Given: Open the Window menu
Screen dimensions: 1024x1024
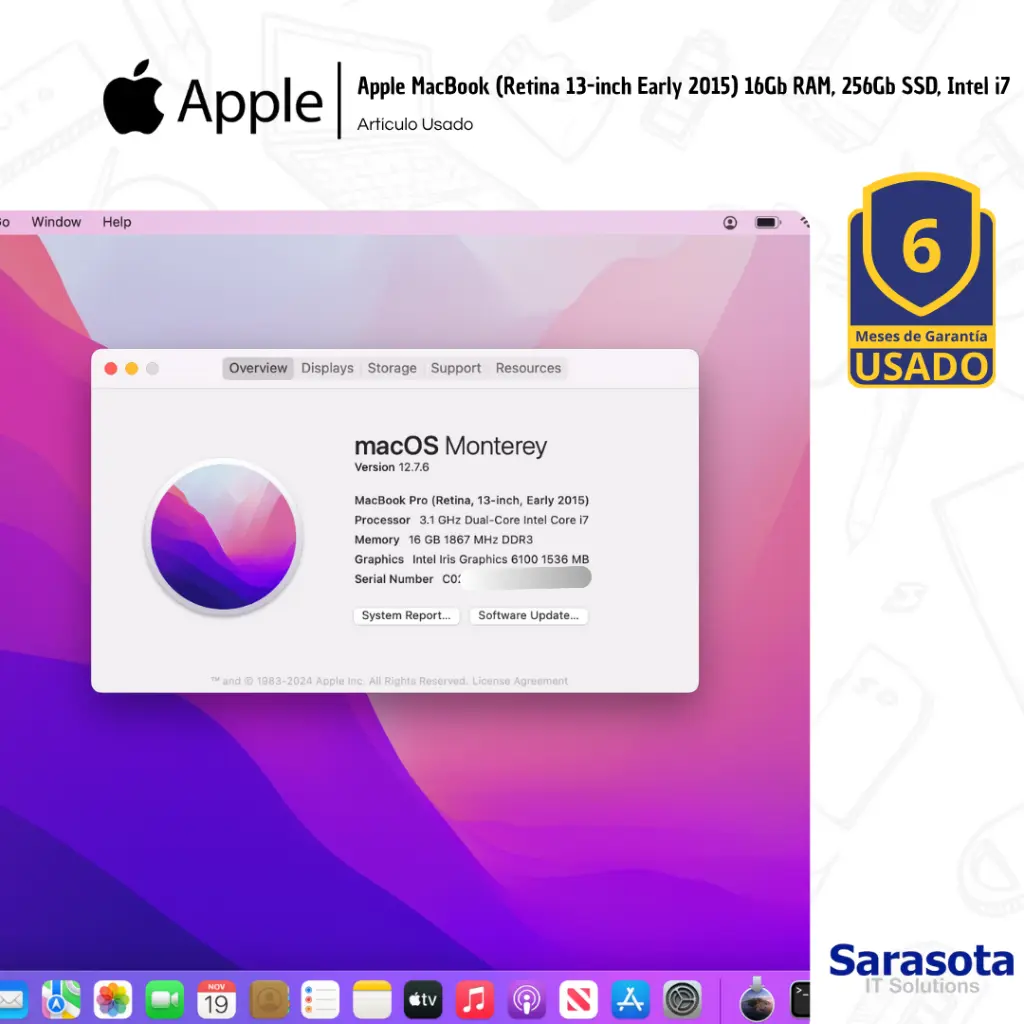Looking at the screenshot, I should pos(56,222).
